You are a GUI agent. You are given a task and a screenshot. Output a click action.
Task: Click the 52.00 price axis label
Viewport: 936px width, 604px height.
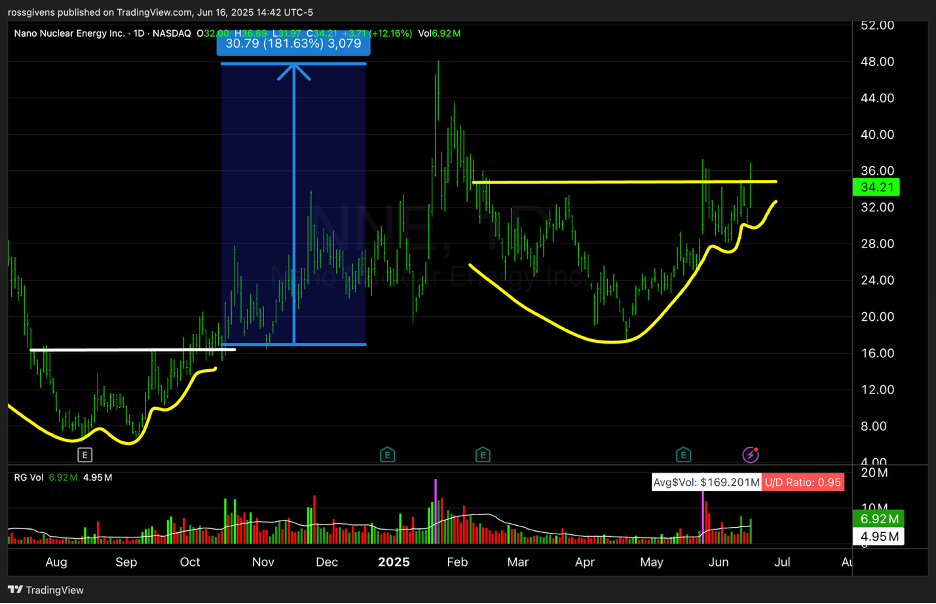coord(877,26)
